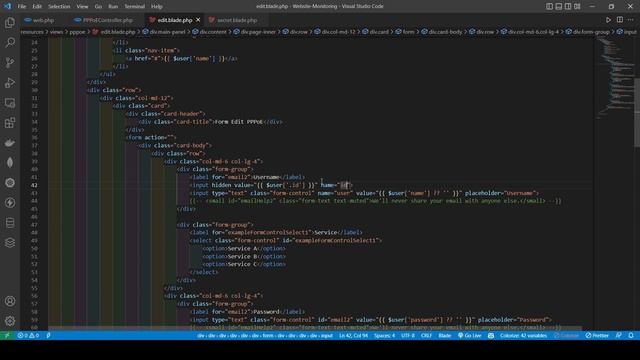The image size is (640, 360).
Task: Open the Help menu
Action: (x=157, y=7)
